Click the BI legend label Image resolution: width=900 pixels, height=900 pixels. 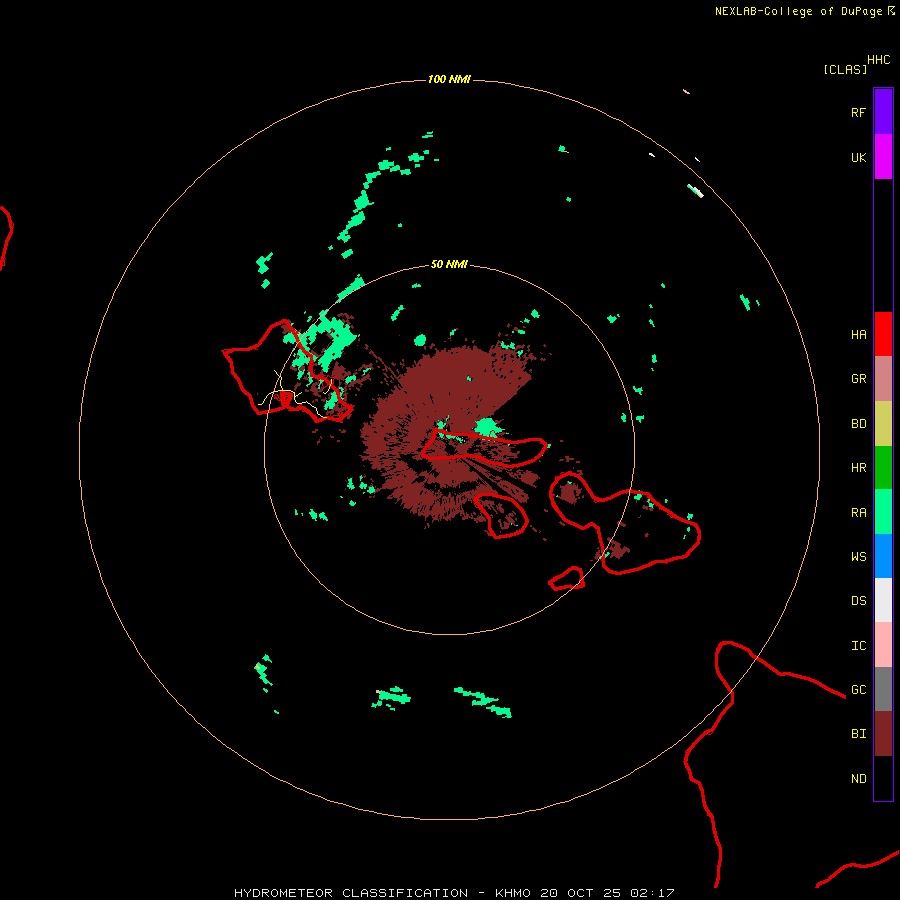coord(858,734)
